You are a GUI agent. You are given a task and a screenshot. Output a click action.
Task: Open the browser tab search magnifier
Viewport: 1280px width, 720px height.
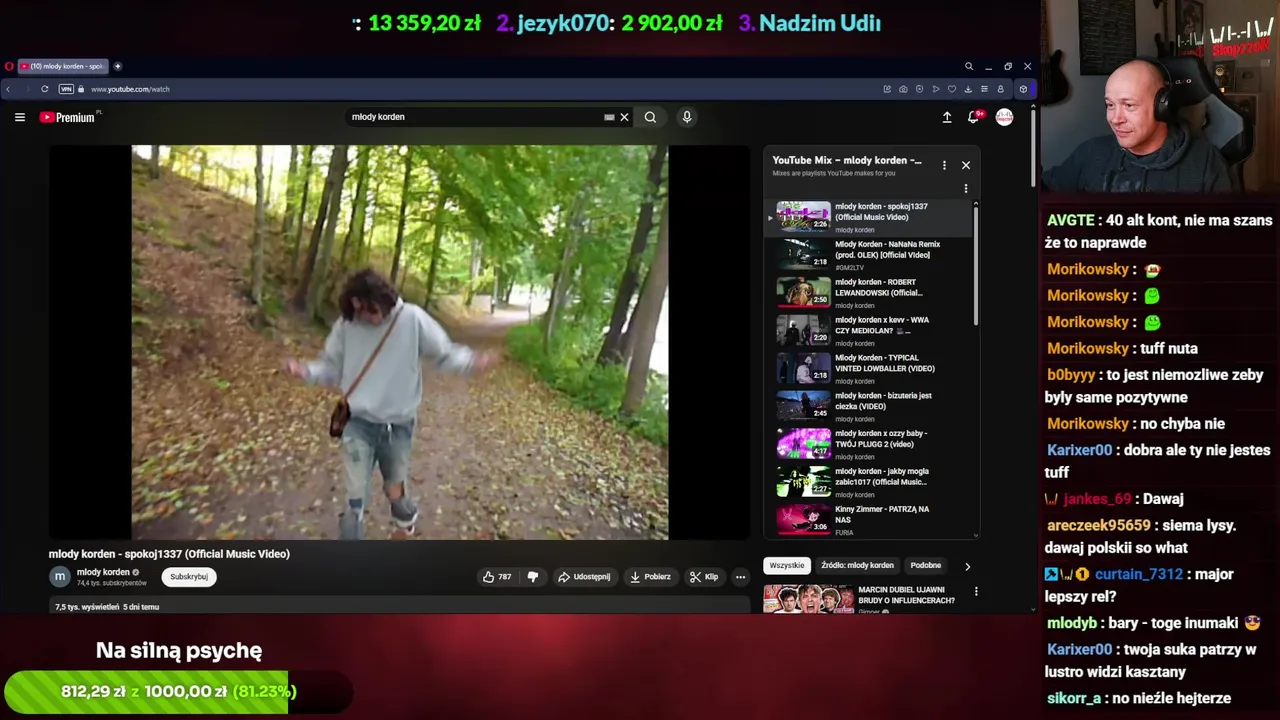pyautogui.click(x=969, y=66)
